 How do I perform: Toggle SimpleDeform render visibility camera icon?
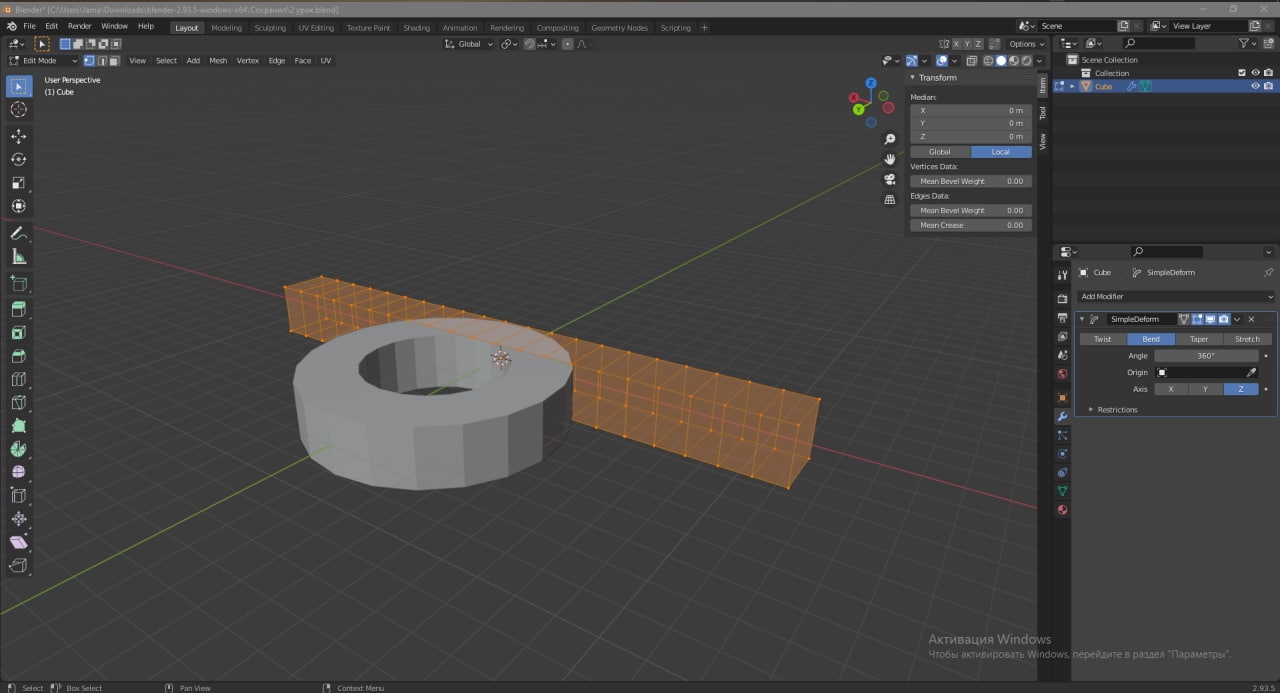click(x=1223, y=319)
